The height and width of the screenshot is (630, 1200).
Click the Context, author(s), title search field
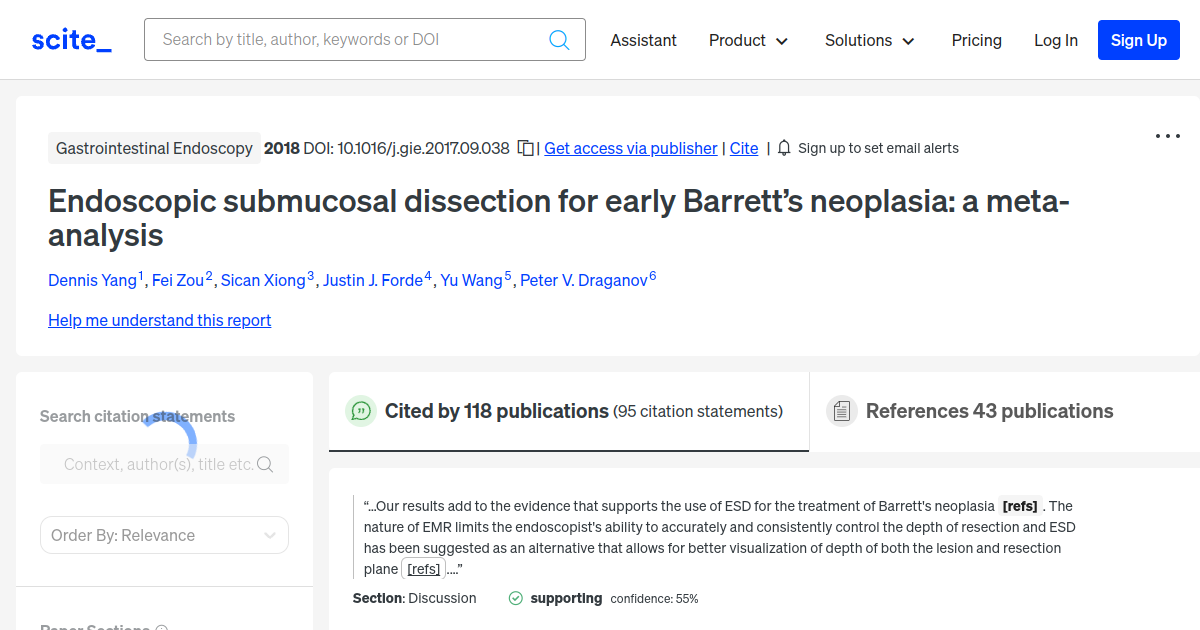[150, 464]
